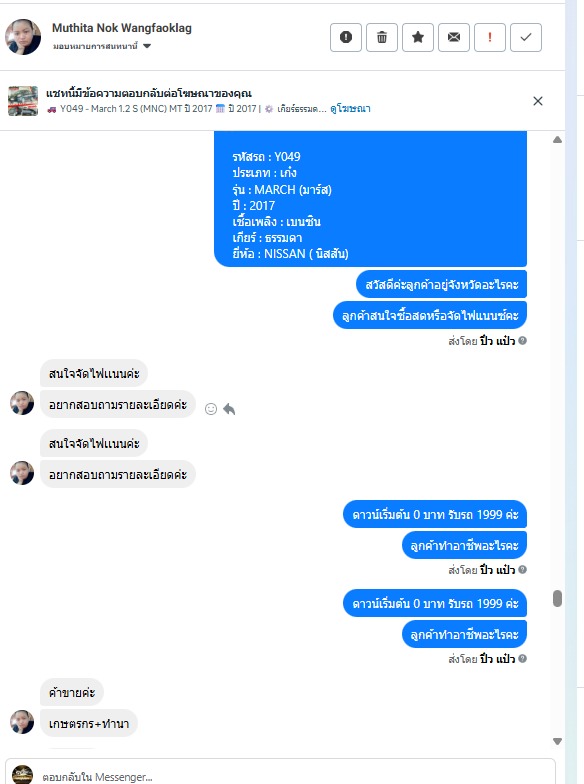
Task: Click Muthita Nok Wangfaoklag name header
Action: click(x=122, y=28)
